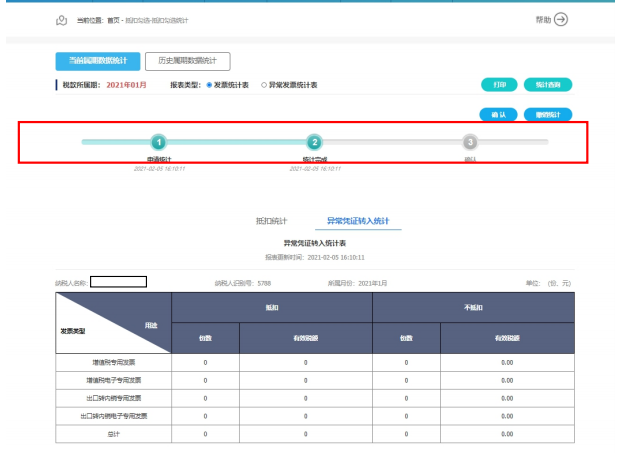This screenshot has width=629, height=455.
Task: Open the 异常凭证转入统计 tab
Action: (x=358, y=221)
